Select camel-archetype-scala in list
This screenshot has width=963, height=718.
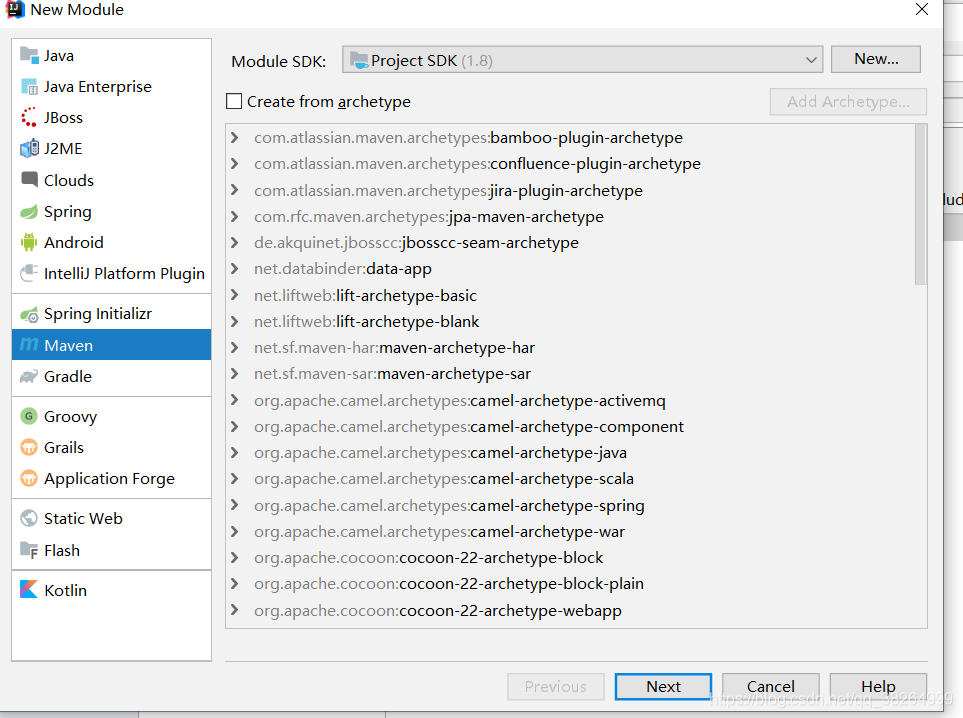click(x=443, y=478)
